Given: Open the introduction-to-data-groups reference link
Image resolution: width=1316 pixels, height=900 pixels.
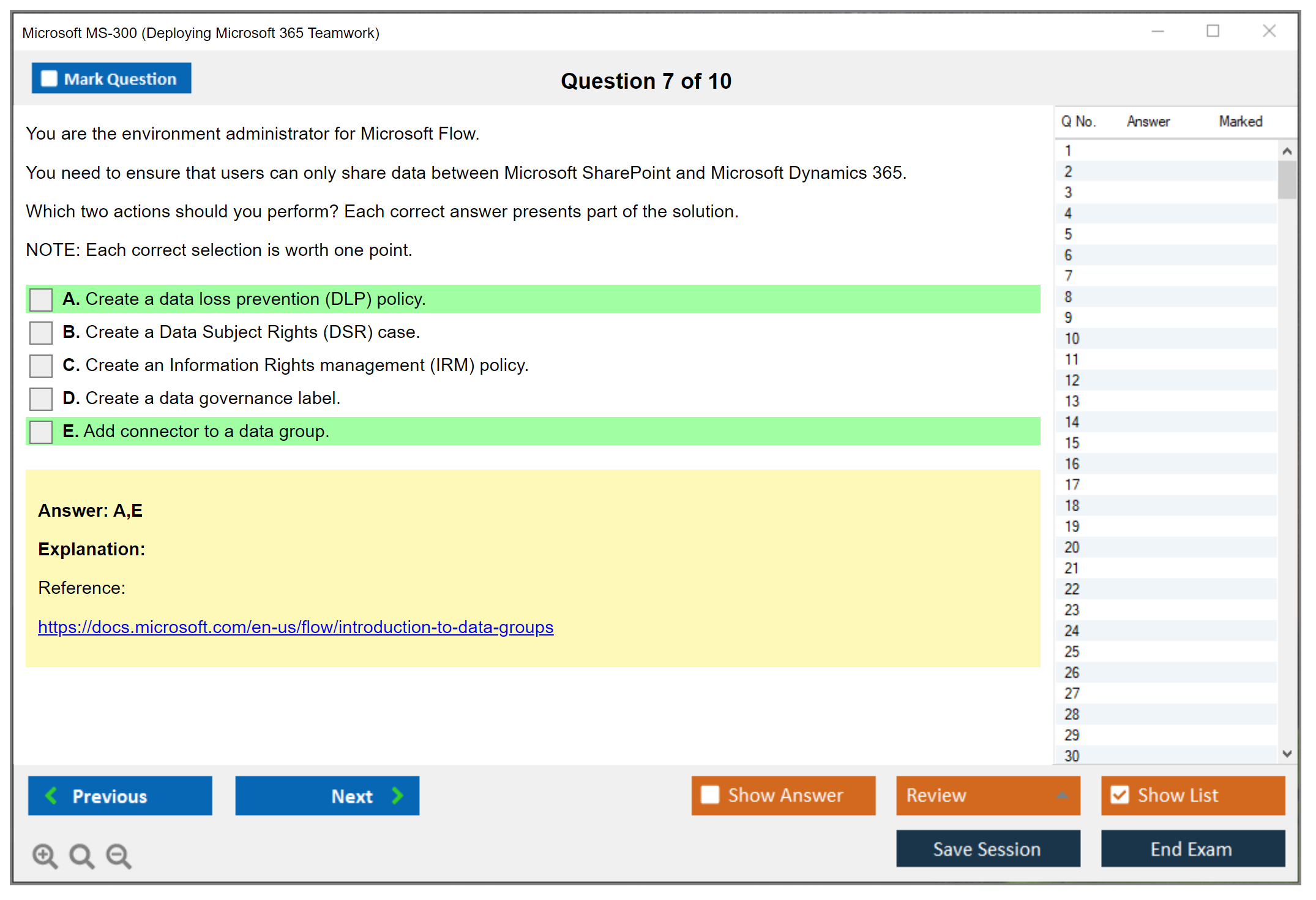Looking at the screenshot, I should (296, 627).
